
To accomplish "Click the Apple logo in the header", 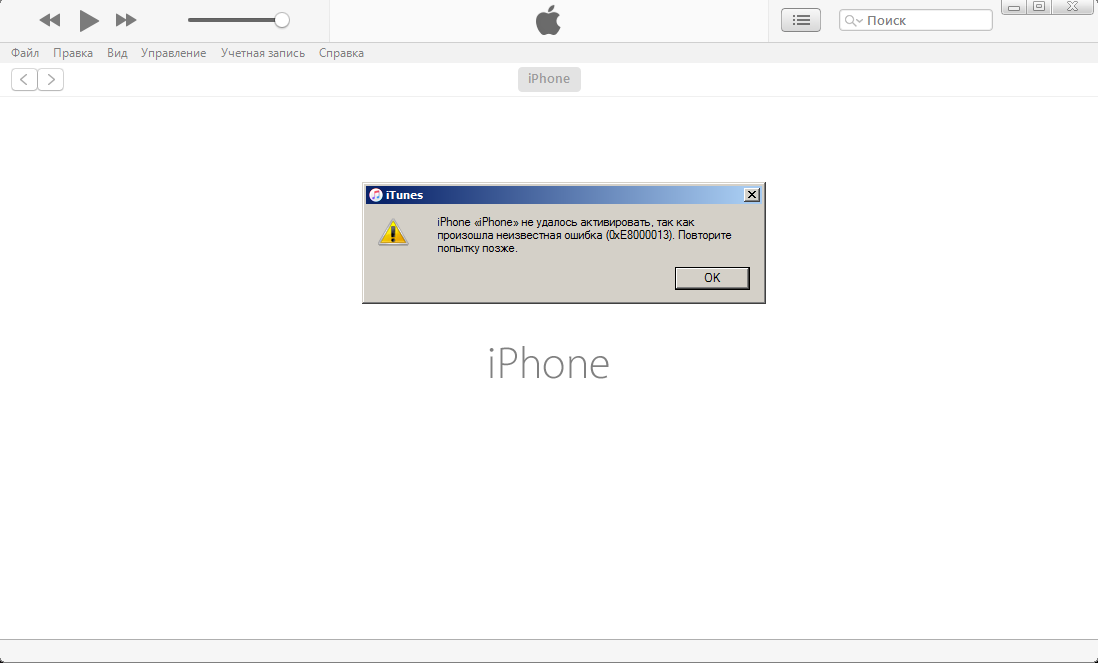I will click(x=548, y=20).
